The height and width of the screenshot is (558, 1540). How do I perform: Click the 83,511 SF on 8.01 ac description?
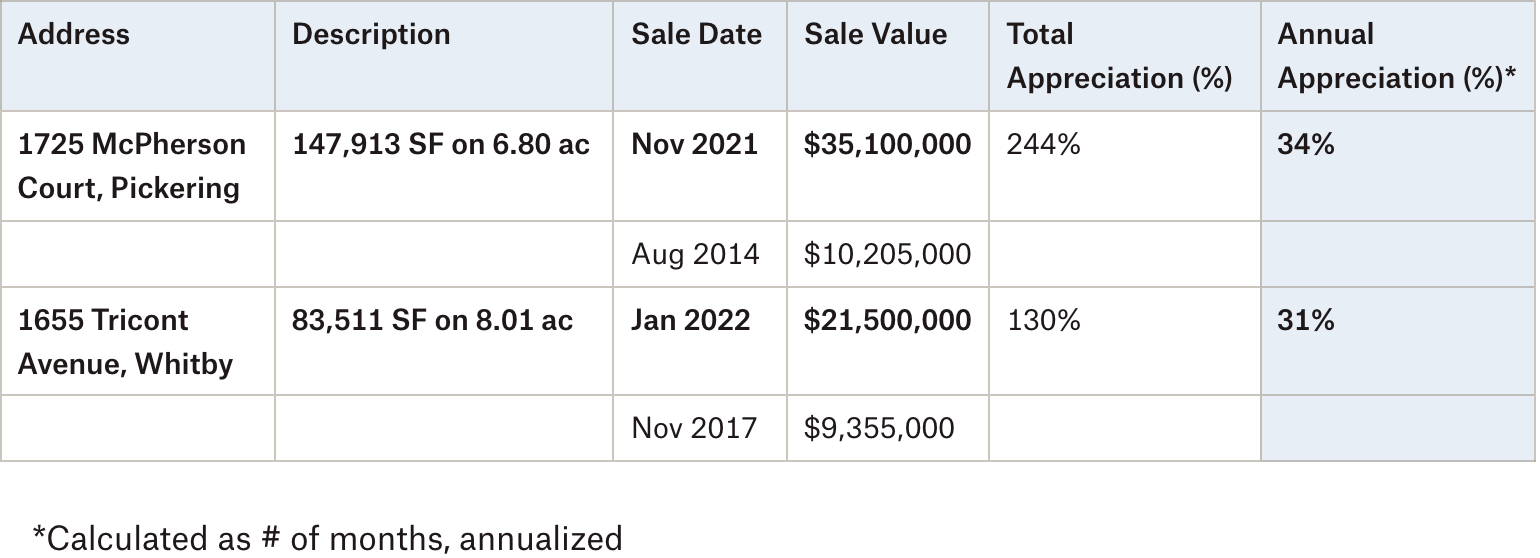(x=433, y=320)
